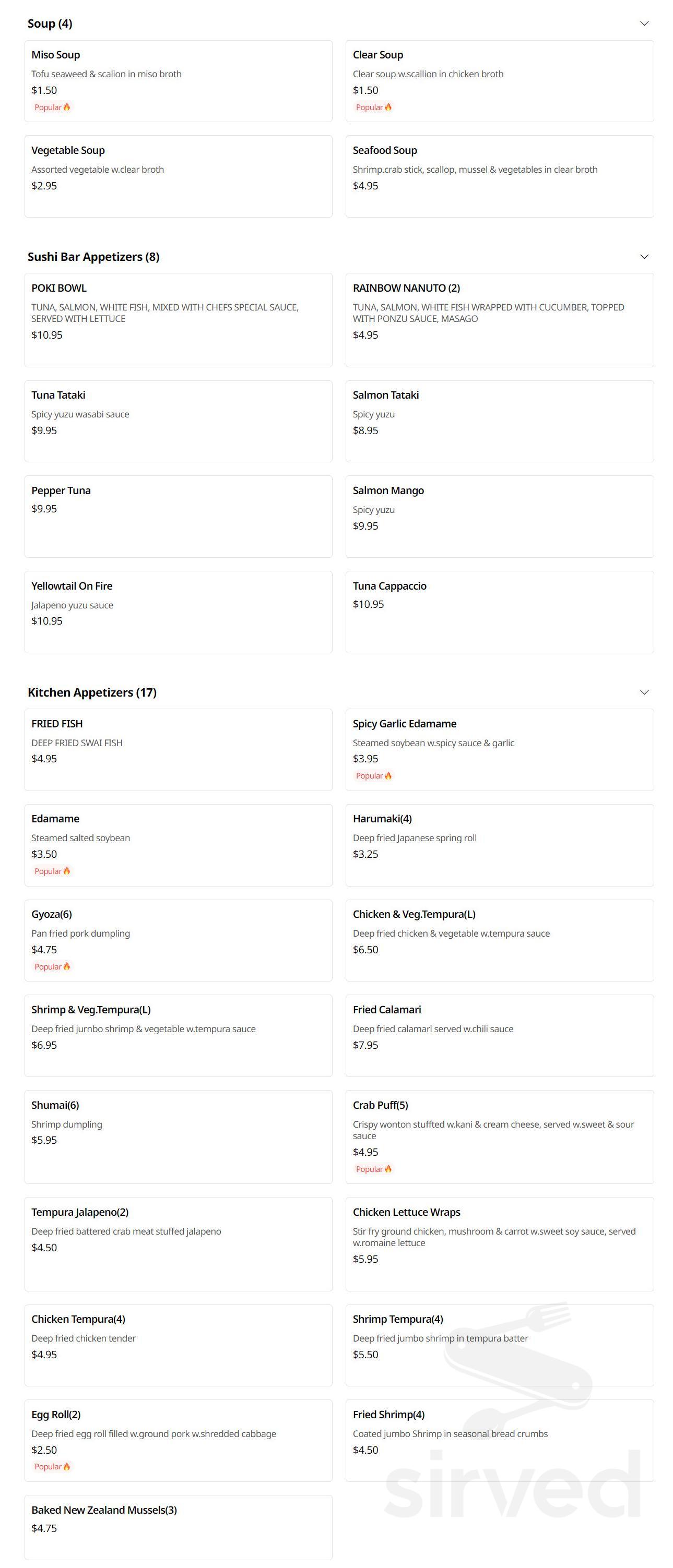Click the Popular flame badge under Miso Soup
The height and width of the screenshot is (1568, 673).
click(x=52, y=107)
